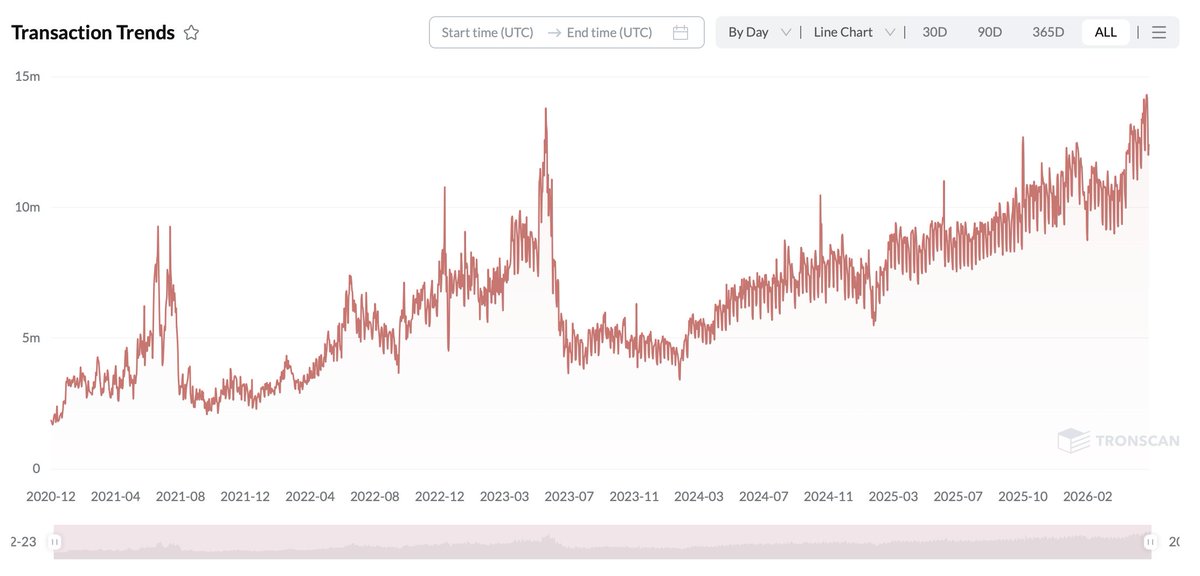
Task: Select the ALL range tab
Action: click(x=1105, y=32)
